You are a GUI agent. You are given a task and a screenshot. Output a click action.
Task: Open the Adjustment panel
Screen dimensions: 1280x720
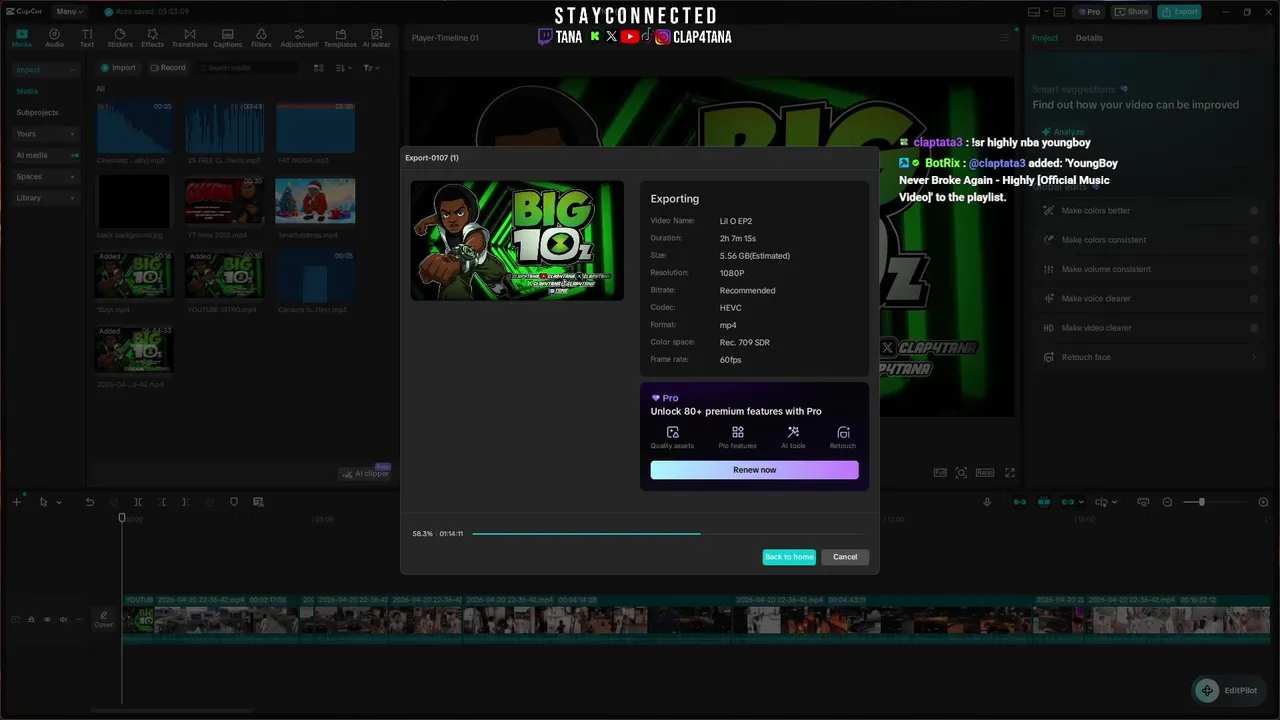pos(299,38)
